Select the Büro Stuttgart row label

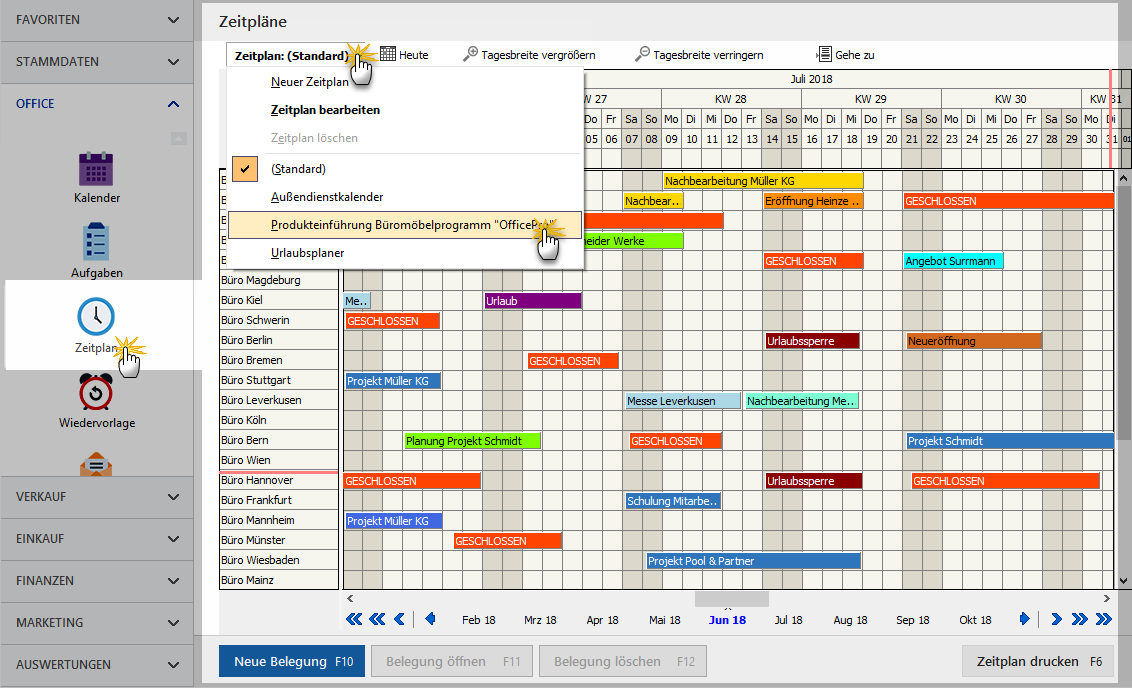click(279, 380)
